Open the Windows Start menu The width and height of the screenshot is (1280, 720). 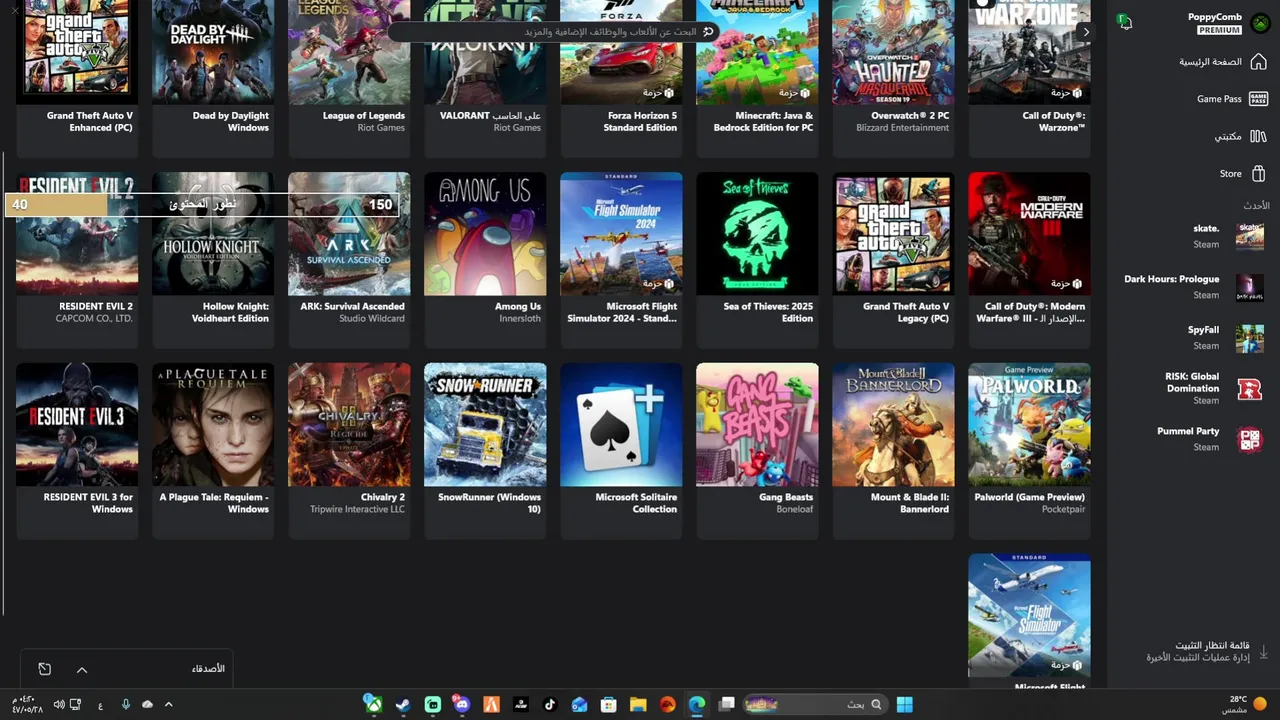click(904, 704)
